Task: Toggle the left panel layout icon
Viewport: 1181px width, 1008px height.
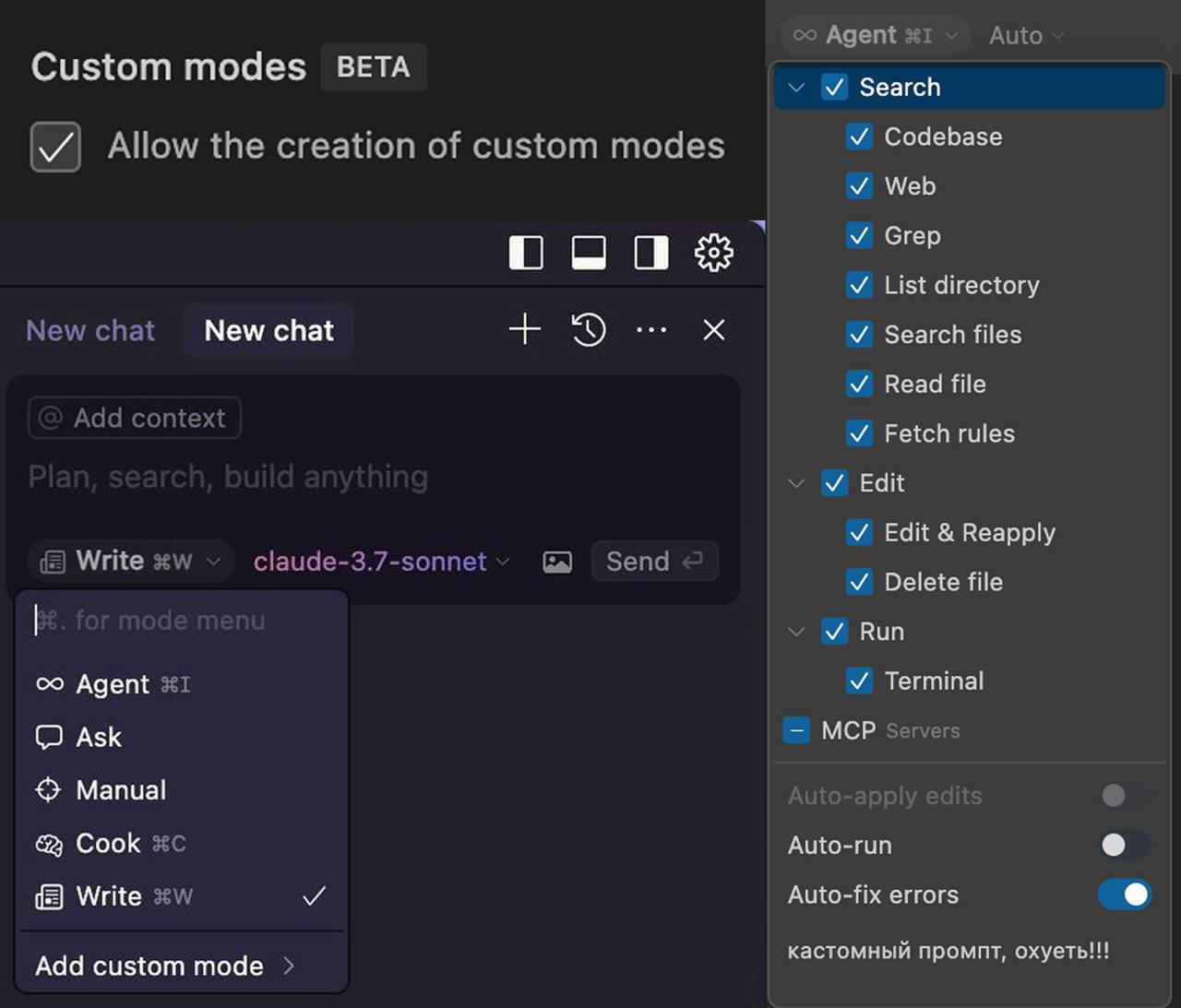Action: (526, 252)
